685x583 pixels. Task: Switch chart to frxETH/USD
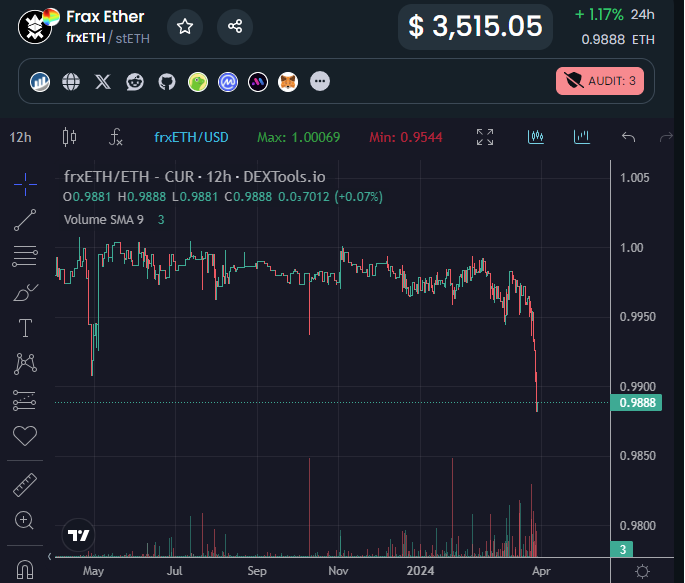(x=191, y=138)
